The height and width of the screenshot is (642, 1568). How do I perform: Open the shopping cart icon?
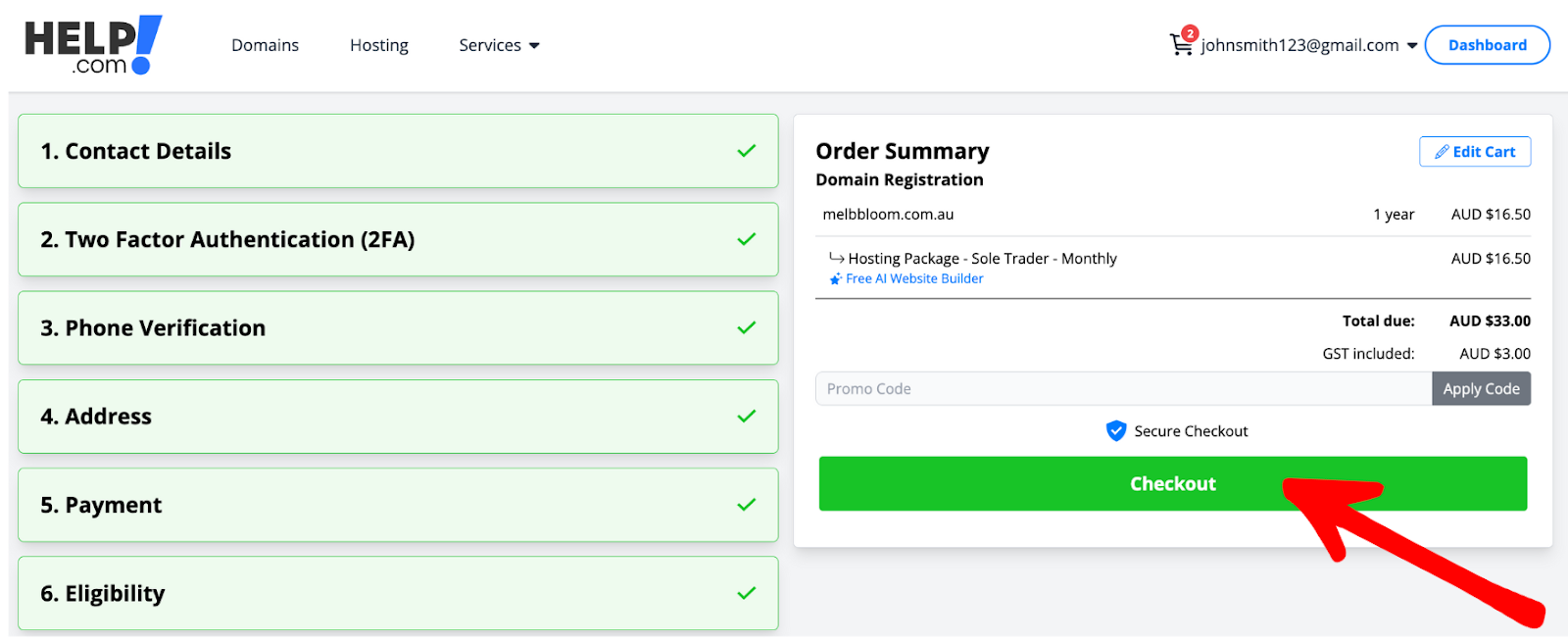point(1181,44)
